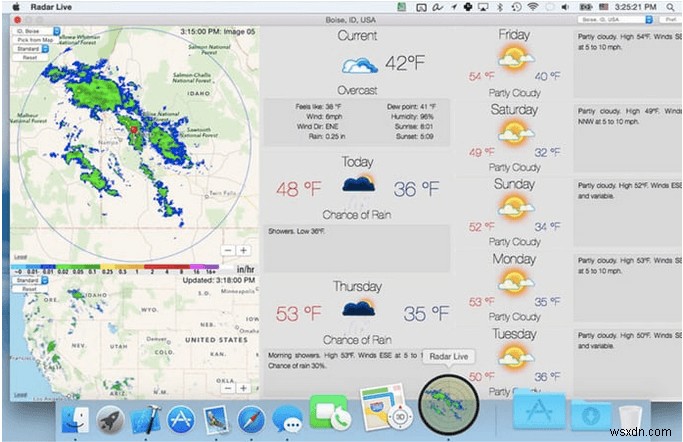Open the Radar Live application menu
683x442 pixels.
pos(51,7)
